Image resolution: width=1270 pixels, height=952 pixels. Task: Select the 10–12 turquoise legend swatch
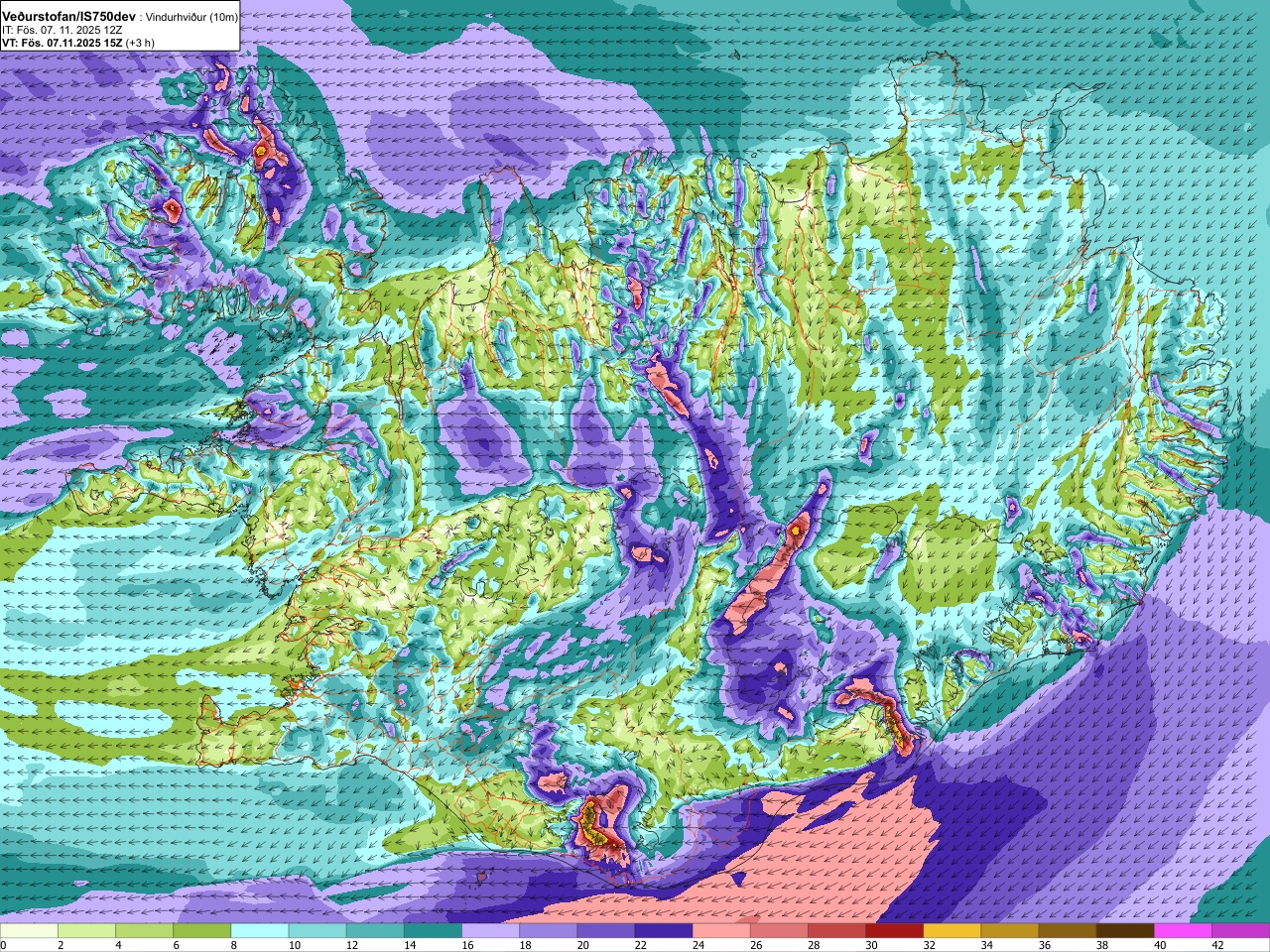(317, 931)
